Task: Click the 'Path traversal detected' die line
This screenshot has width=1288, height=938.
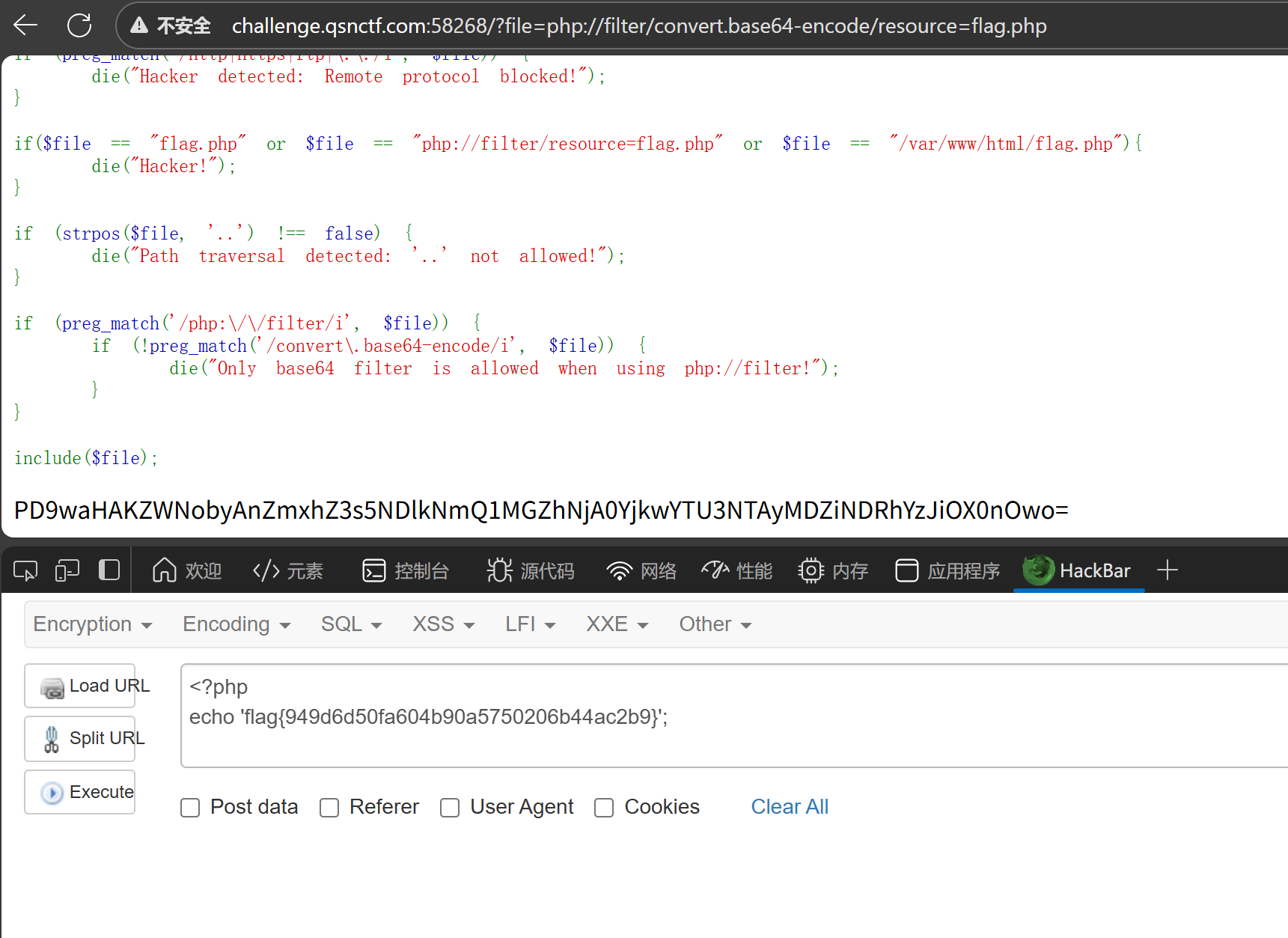Action: coord(358,256)
